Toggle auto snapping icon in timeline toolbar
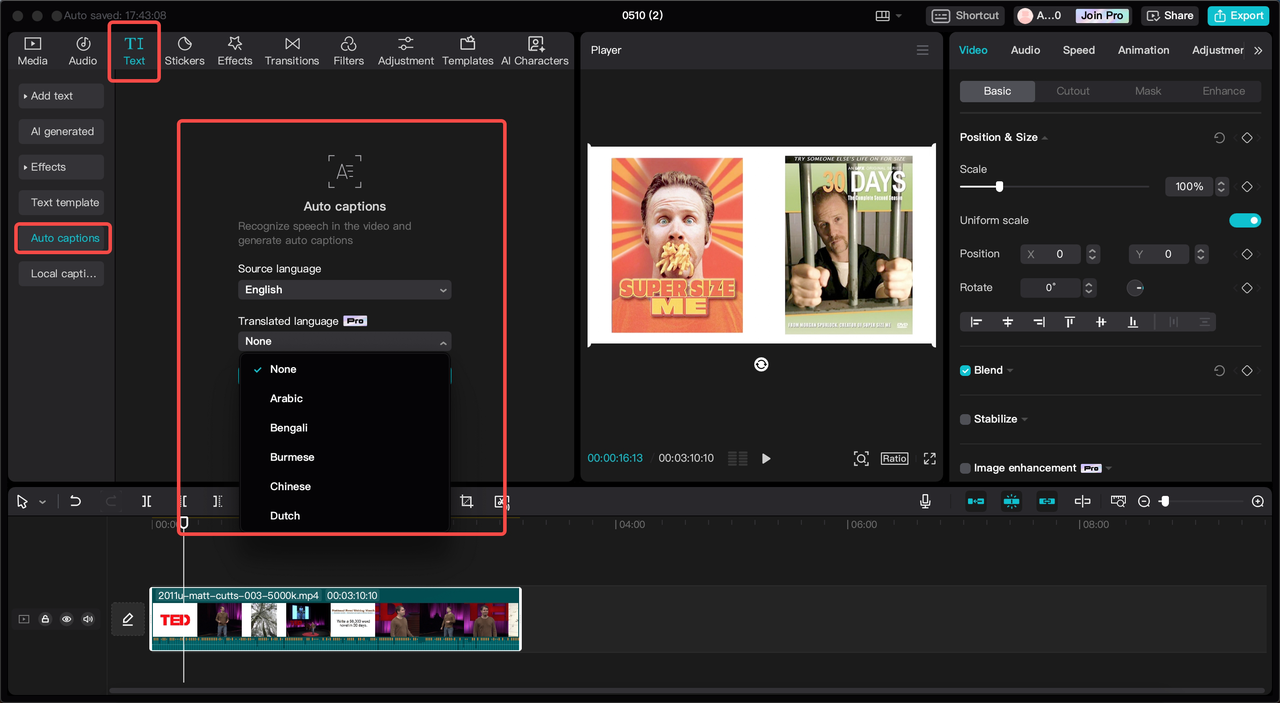 click(1012, 500)
